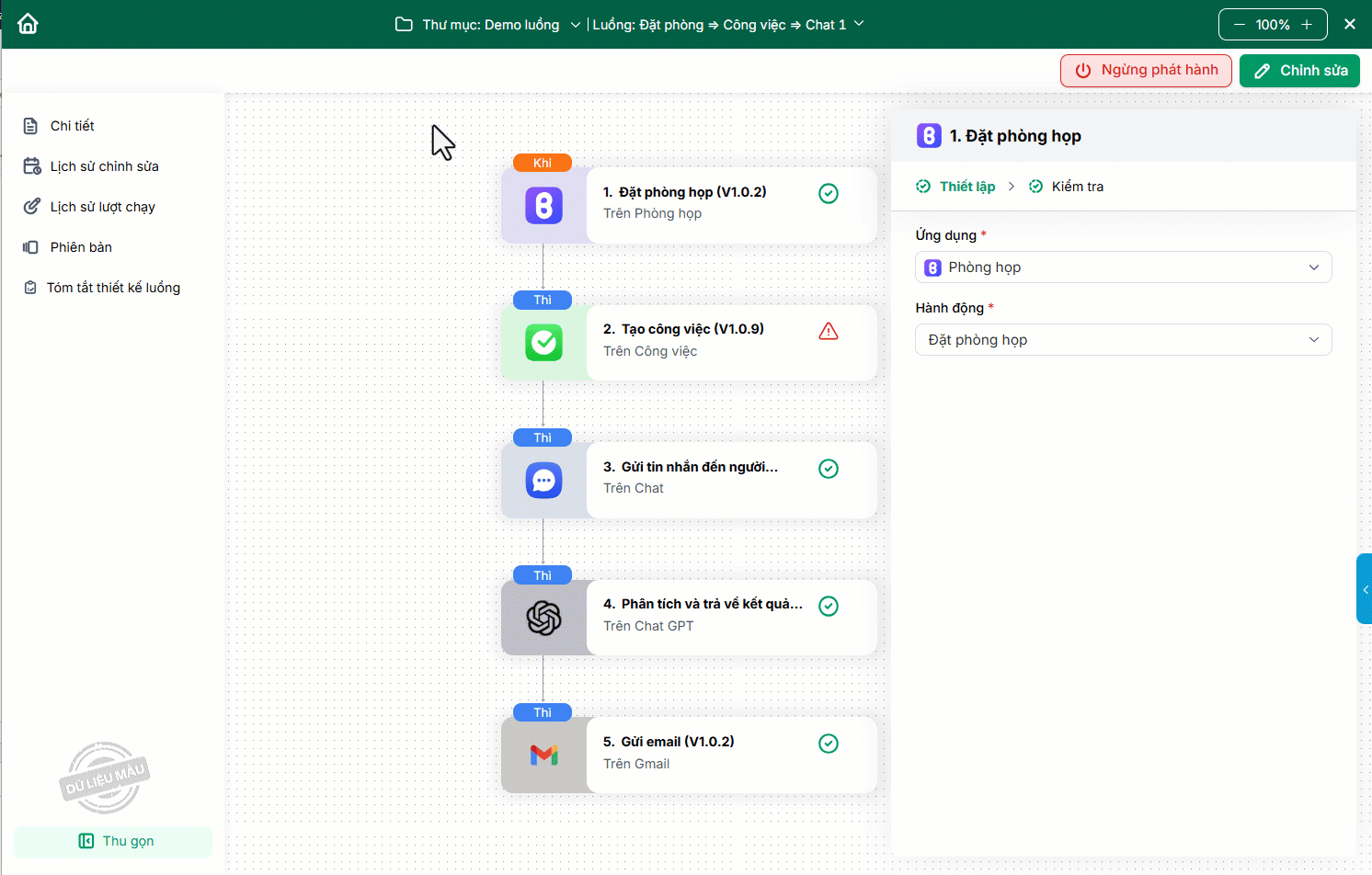The width and height of the screenshot is (1372, 875).
Task: Select the Gmail logo icon
Action: pos(544,755)
